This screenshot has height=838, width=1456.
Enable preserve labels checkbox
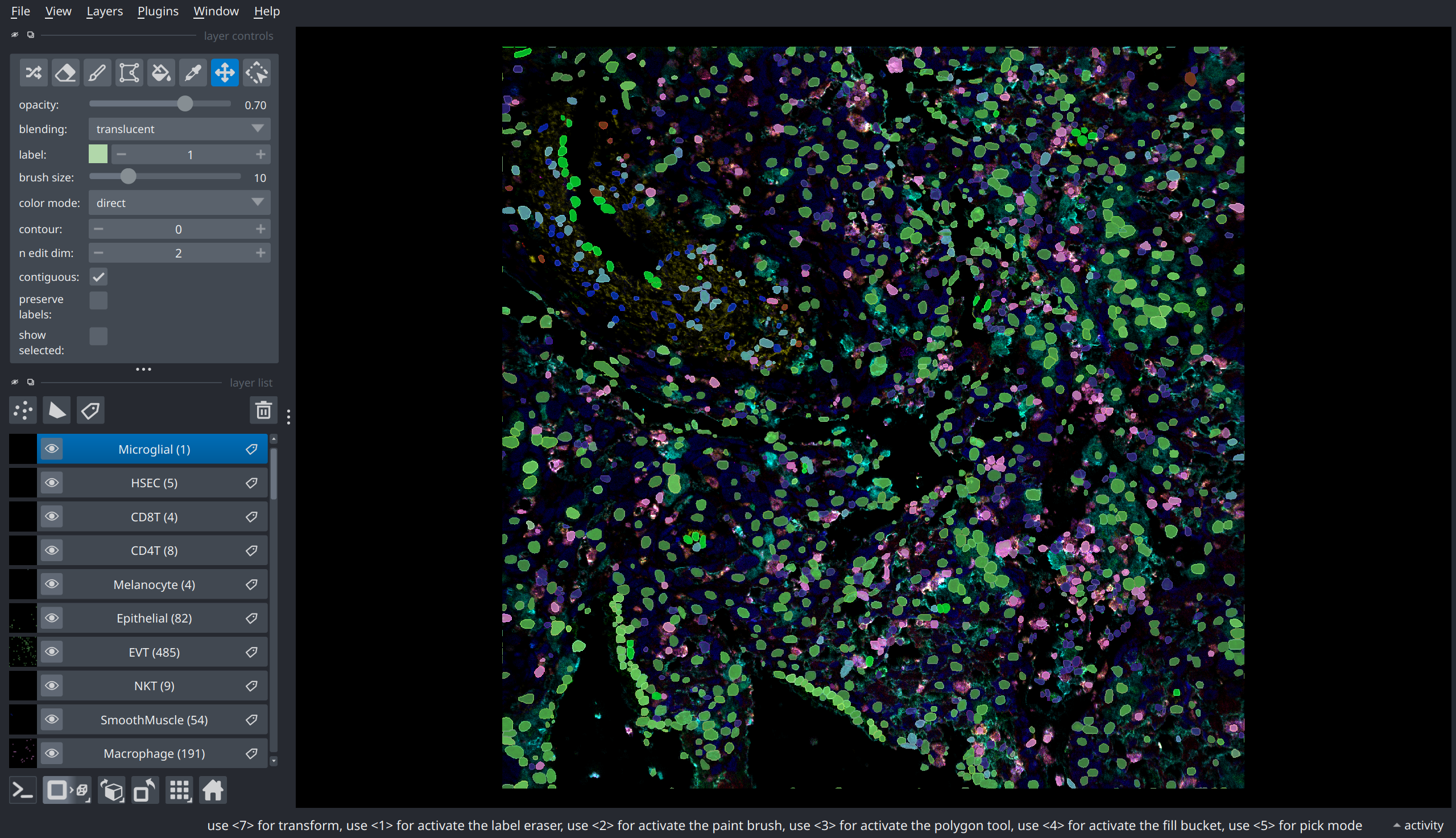click(x=98, y=300)
